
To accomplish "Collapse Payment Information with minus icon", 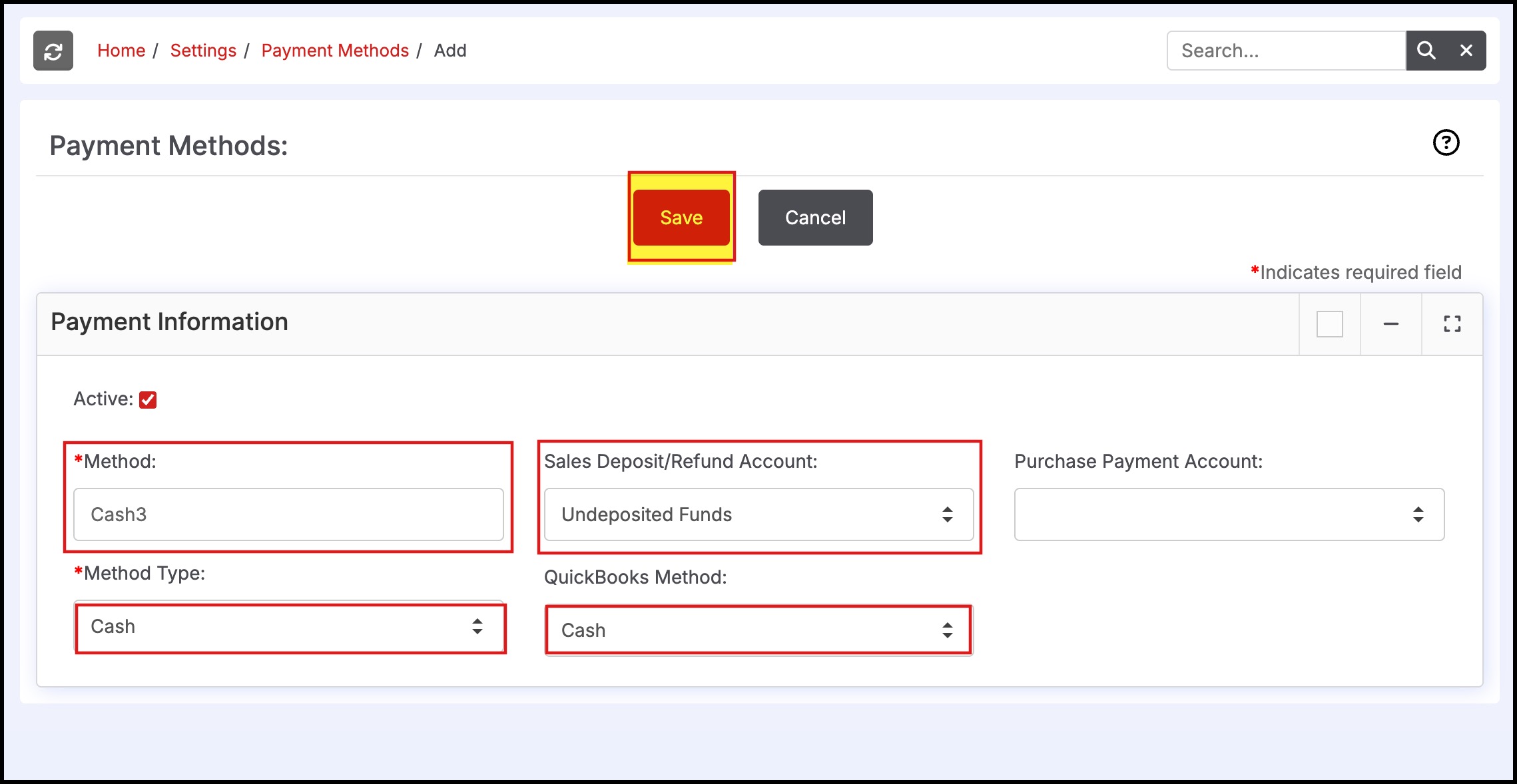I will (x=1390, y=324).
